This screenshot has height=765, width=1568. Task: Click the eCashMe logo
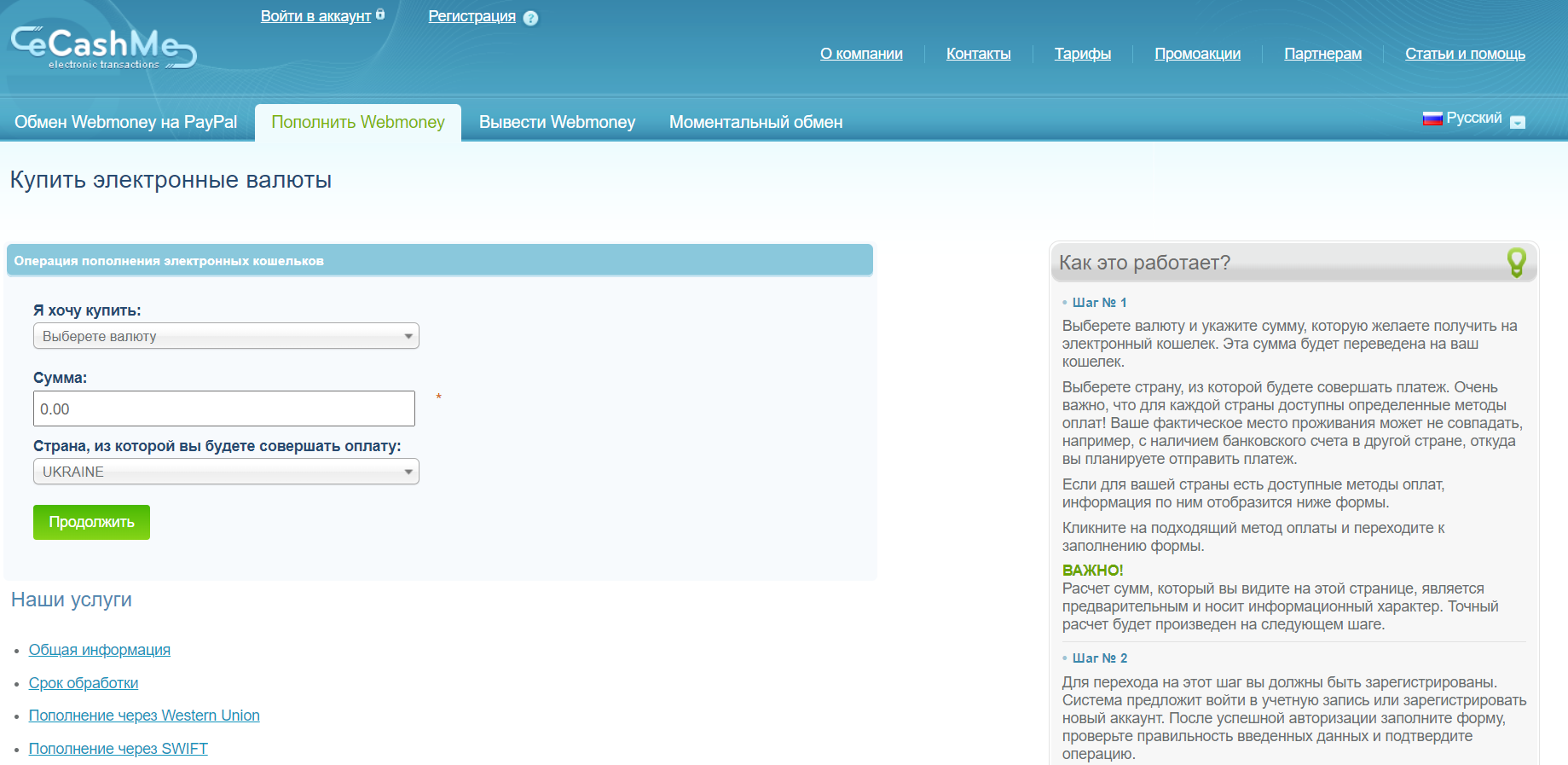tap(103, 48)
